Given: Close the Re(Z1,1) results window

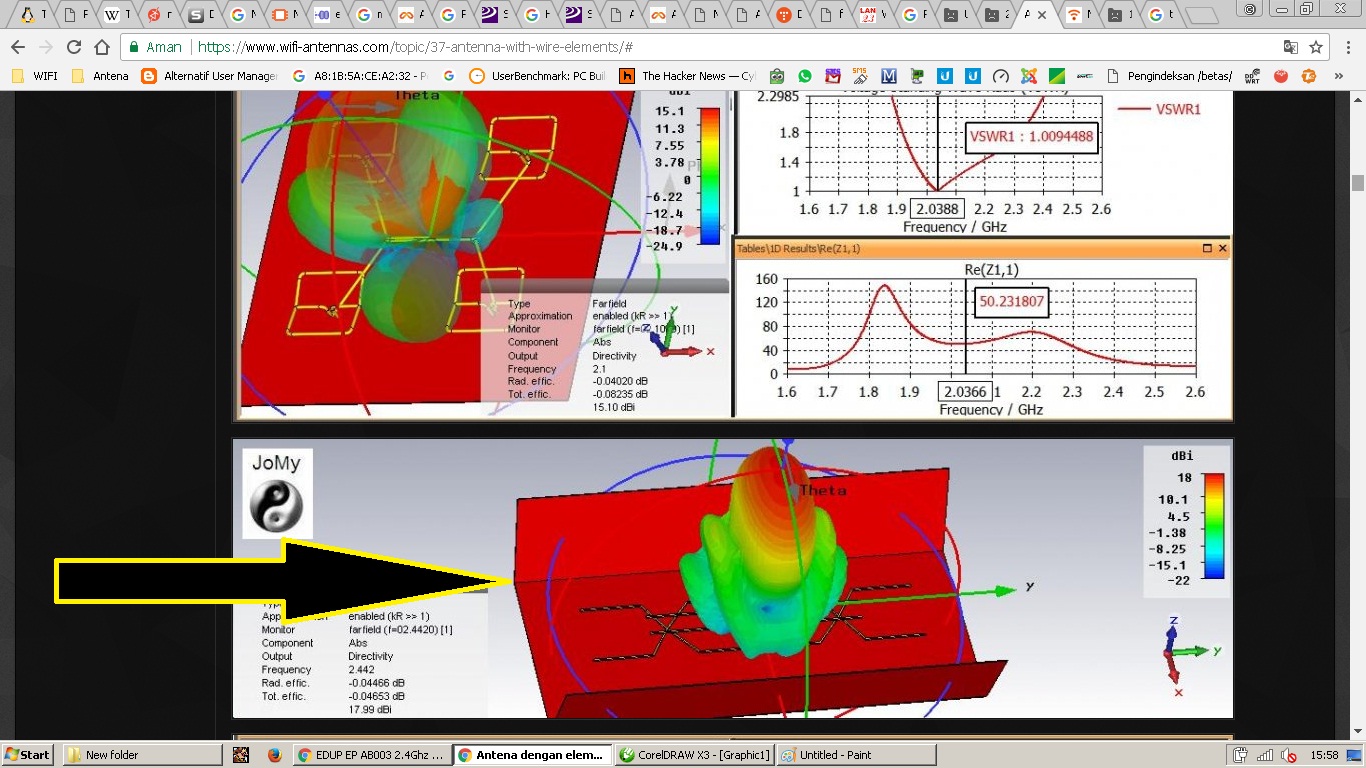Looking at the screenshot, I should (1222, 248).
